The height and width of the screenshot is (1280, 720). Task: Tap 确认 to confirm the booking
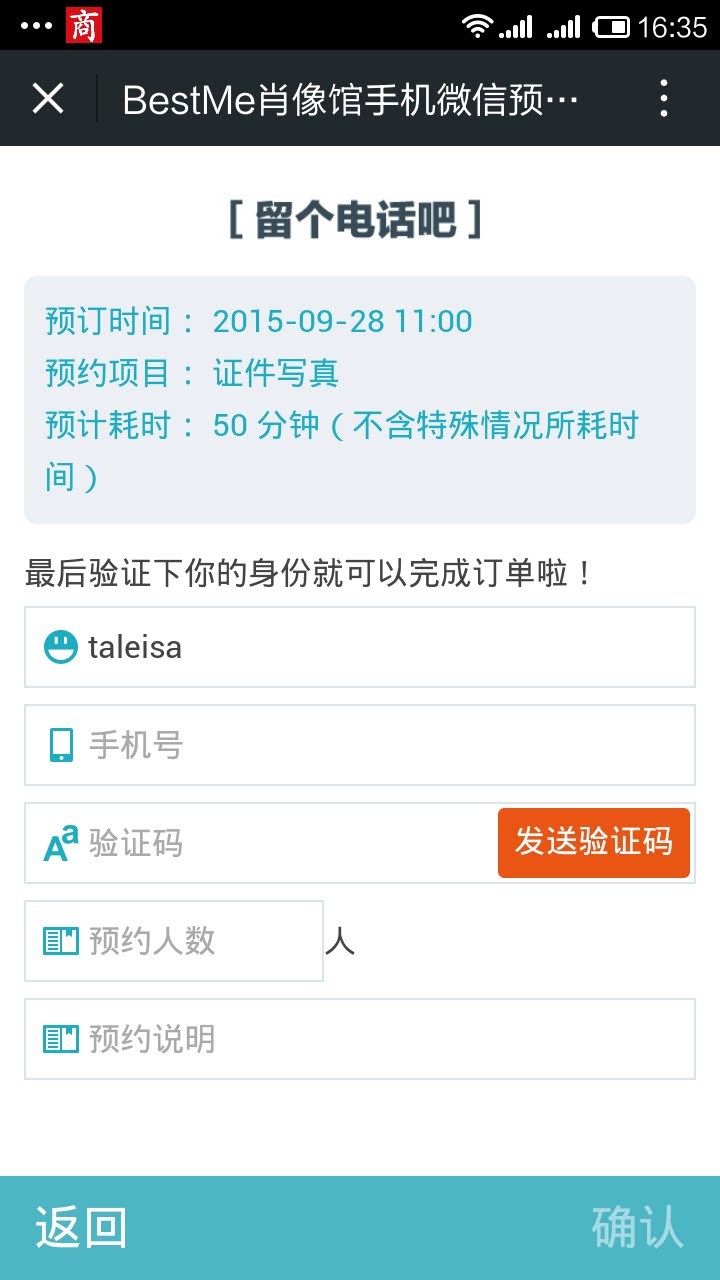[637, 1227]
